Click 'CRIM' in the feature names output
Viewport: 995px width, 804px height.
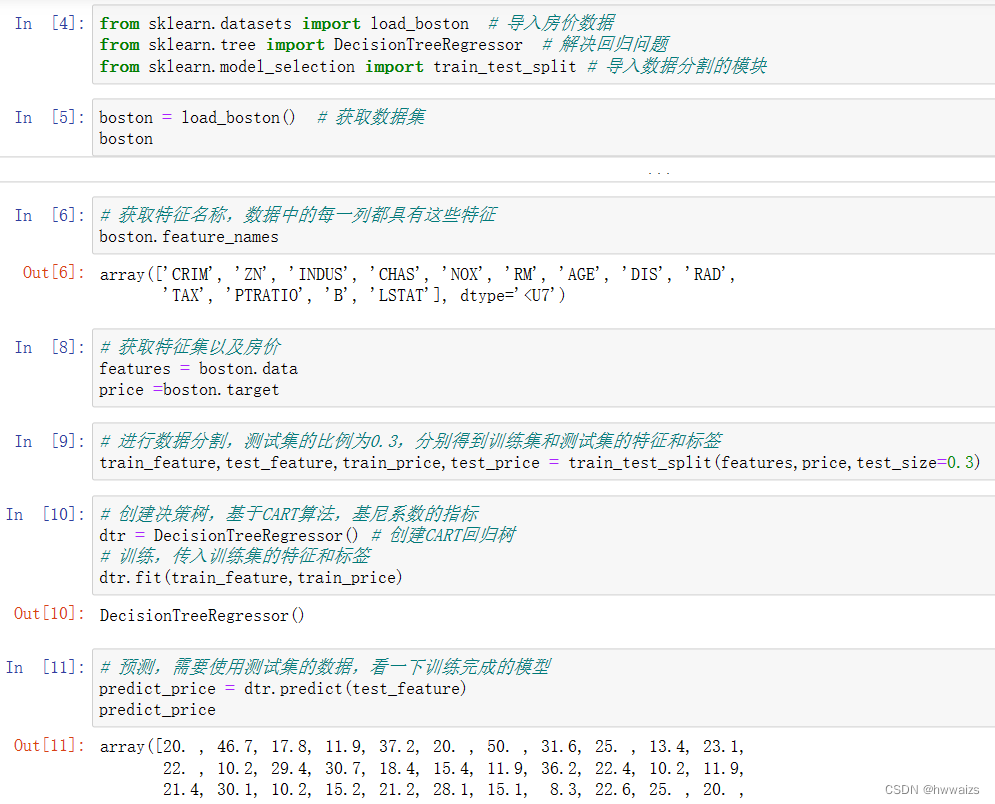click(x=188, y=274)
